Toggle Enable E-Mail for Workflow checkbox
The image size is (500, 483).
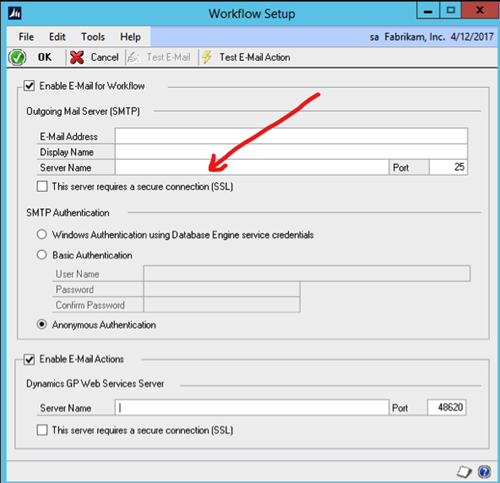[29, 86]
